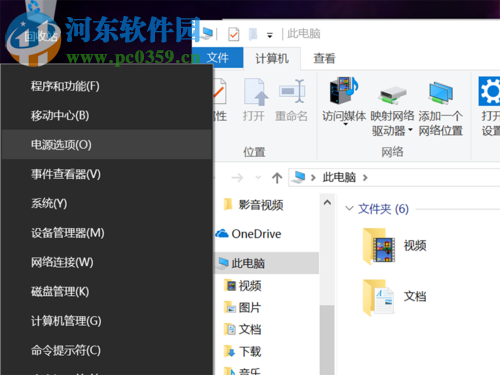
Task: Select OneDrive in the navigation pane
Action: pos(256,234)
